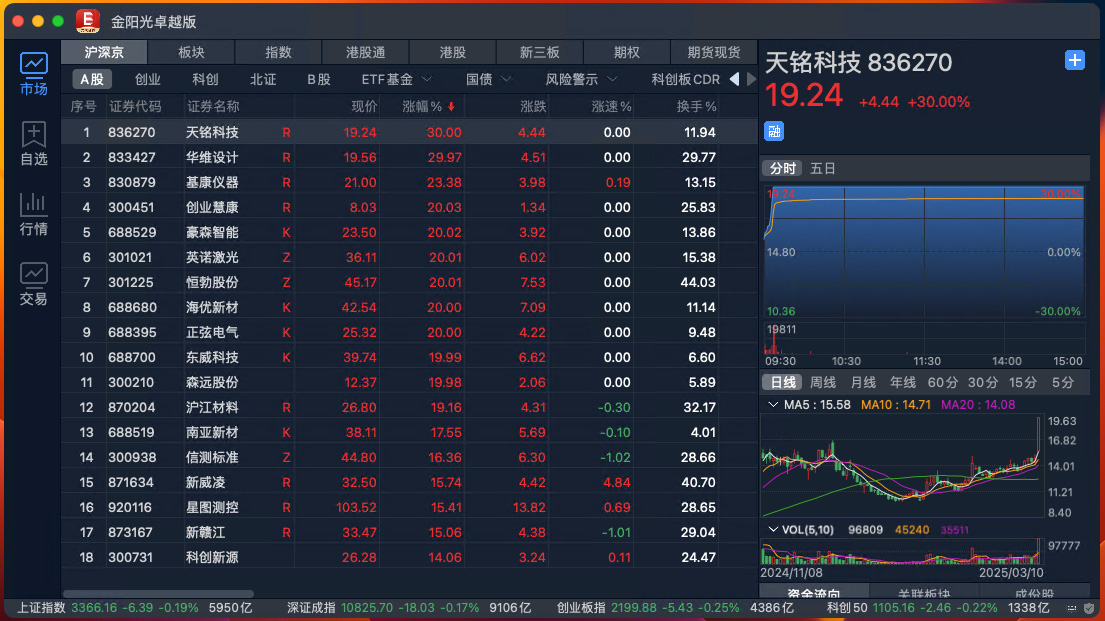Select the 北证 sub-tab
The image size is (1105, 621).
(263, 80)
